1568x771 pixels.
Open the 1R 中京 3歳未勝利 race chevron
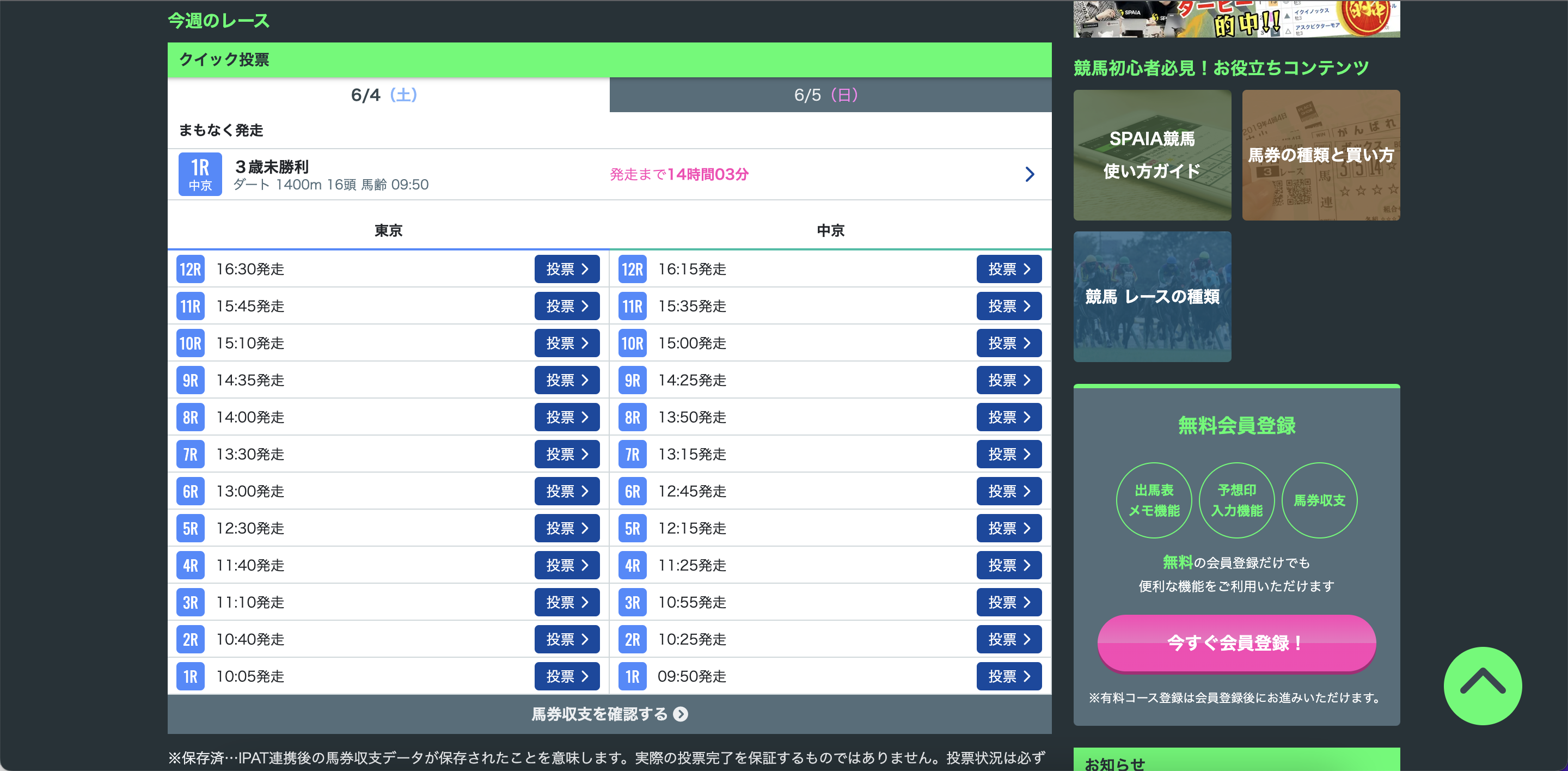click(1030, 175)
